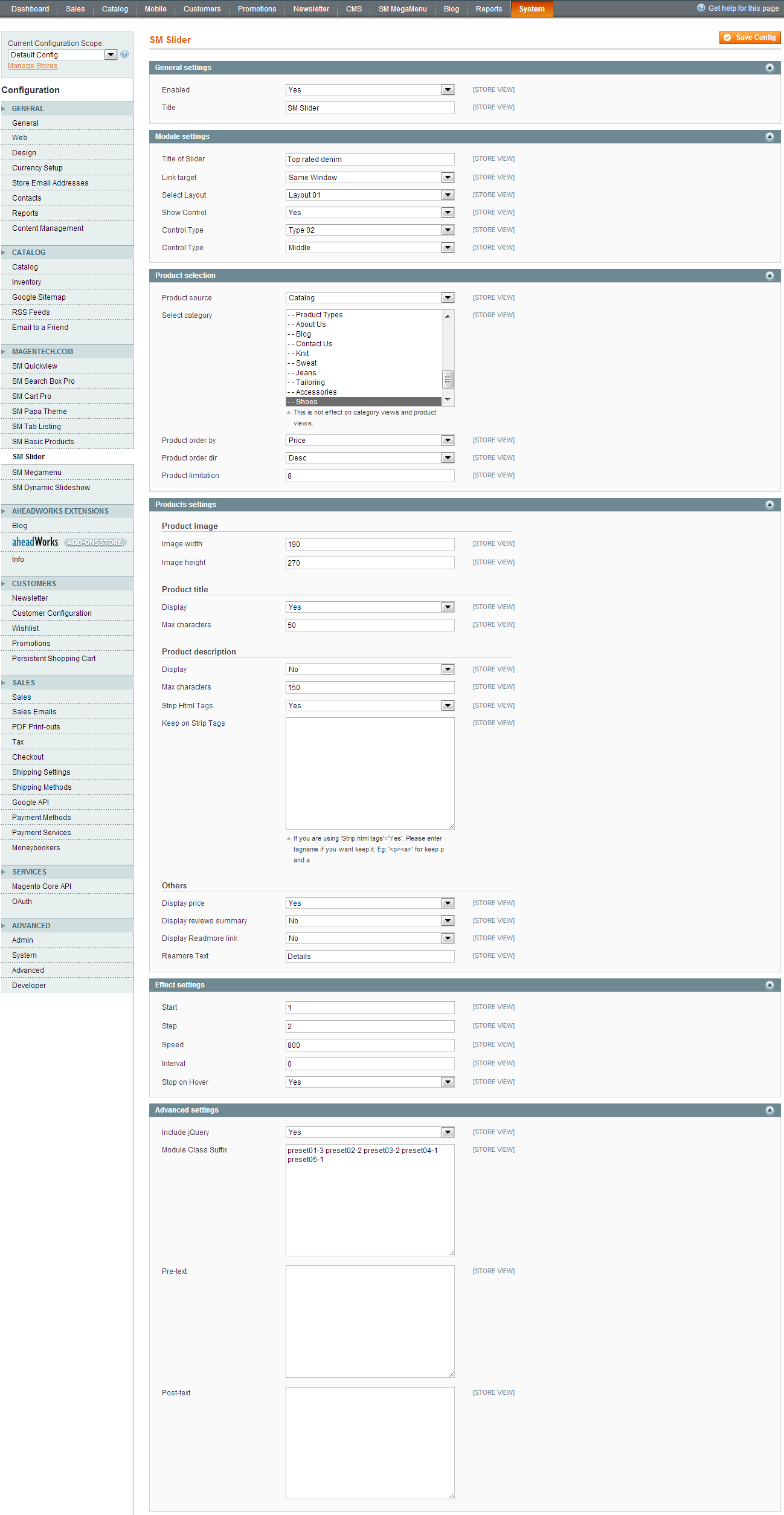Collapse the Product selection section icon
The width and height of the screenshot is (784, 1515).
click(770, 276)
